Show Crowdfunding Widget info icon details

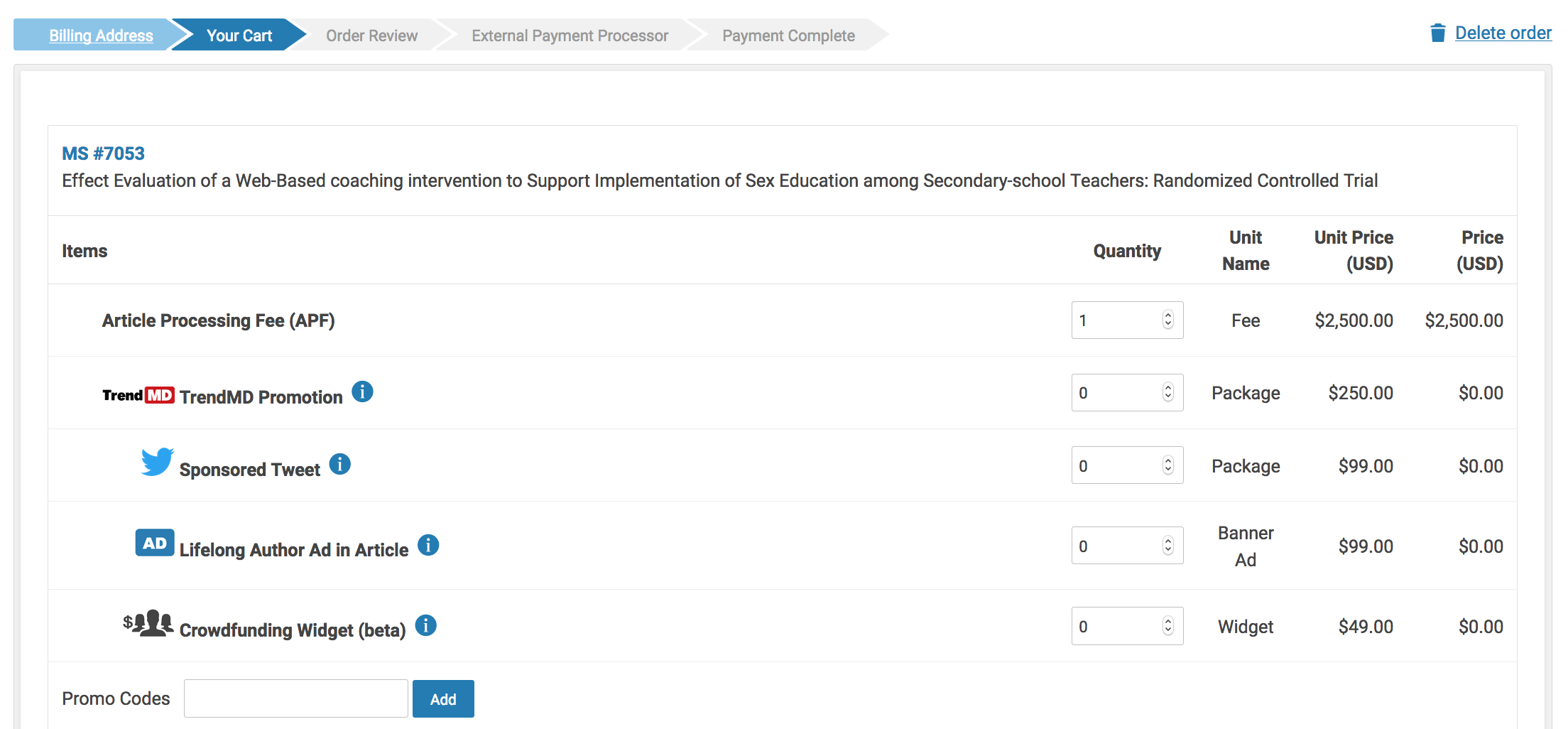(425, 625)
